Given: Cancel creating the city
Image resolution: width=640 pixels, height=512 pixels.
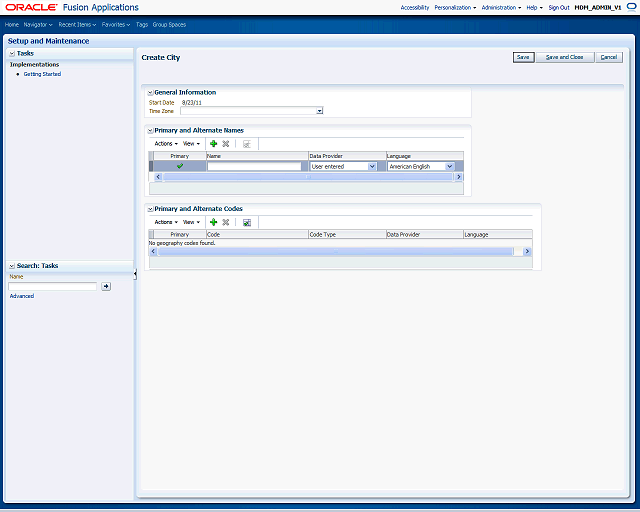Looking at the screenshot, I should click(609, 57).
